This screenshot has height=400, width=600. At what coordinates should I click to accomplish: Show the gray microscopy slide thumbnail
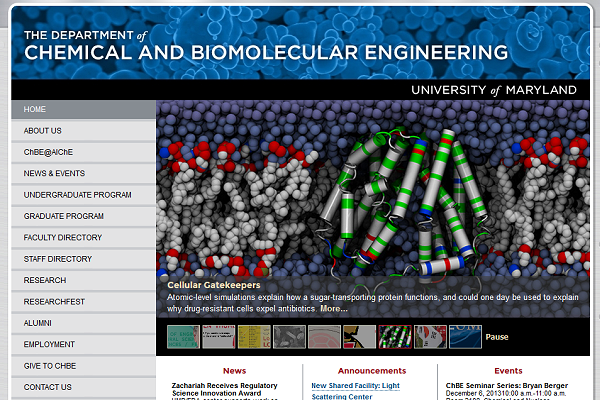(x=289, y=337)
